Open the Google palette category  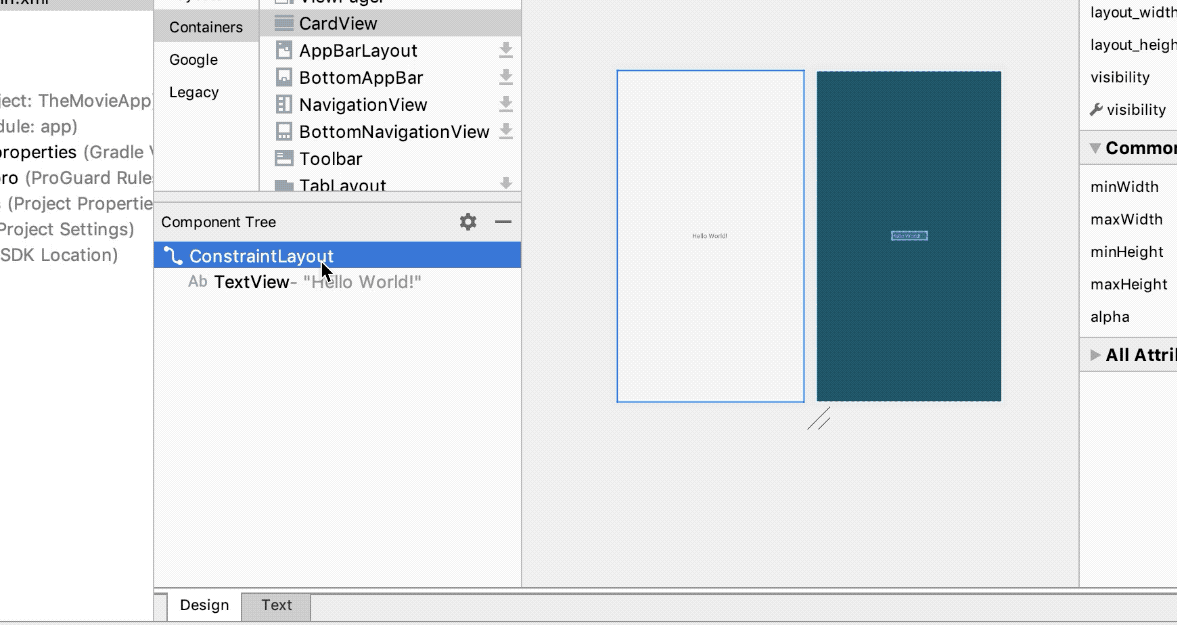click(193, 60)
